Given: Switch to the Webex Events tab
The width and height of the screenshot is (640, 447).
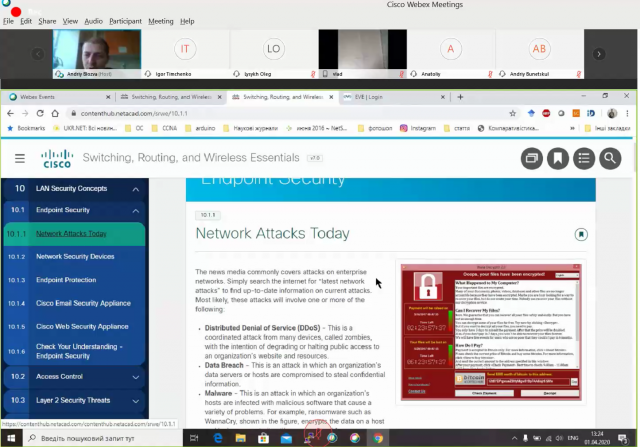Looking at the screenshot, I should 57,97.
